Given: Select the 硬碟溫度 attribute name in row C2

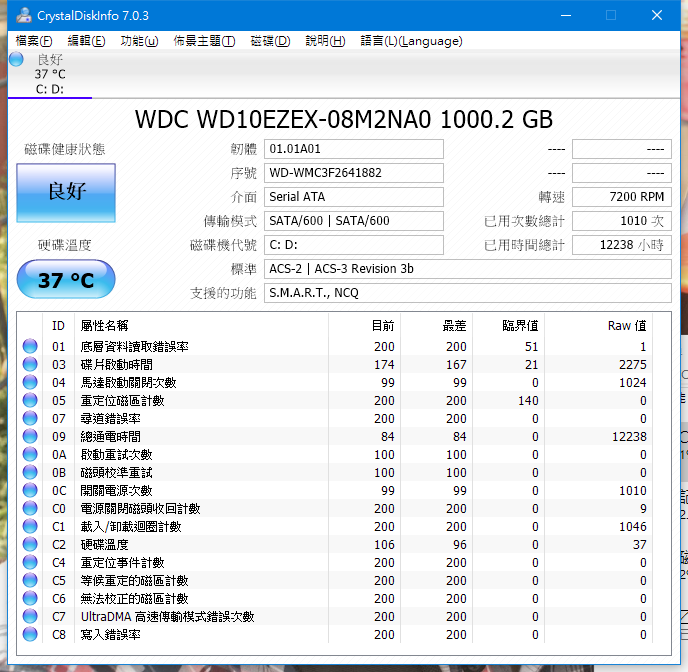Looking at the screenshot, I should tap(104, 544).
